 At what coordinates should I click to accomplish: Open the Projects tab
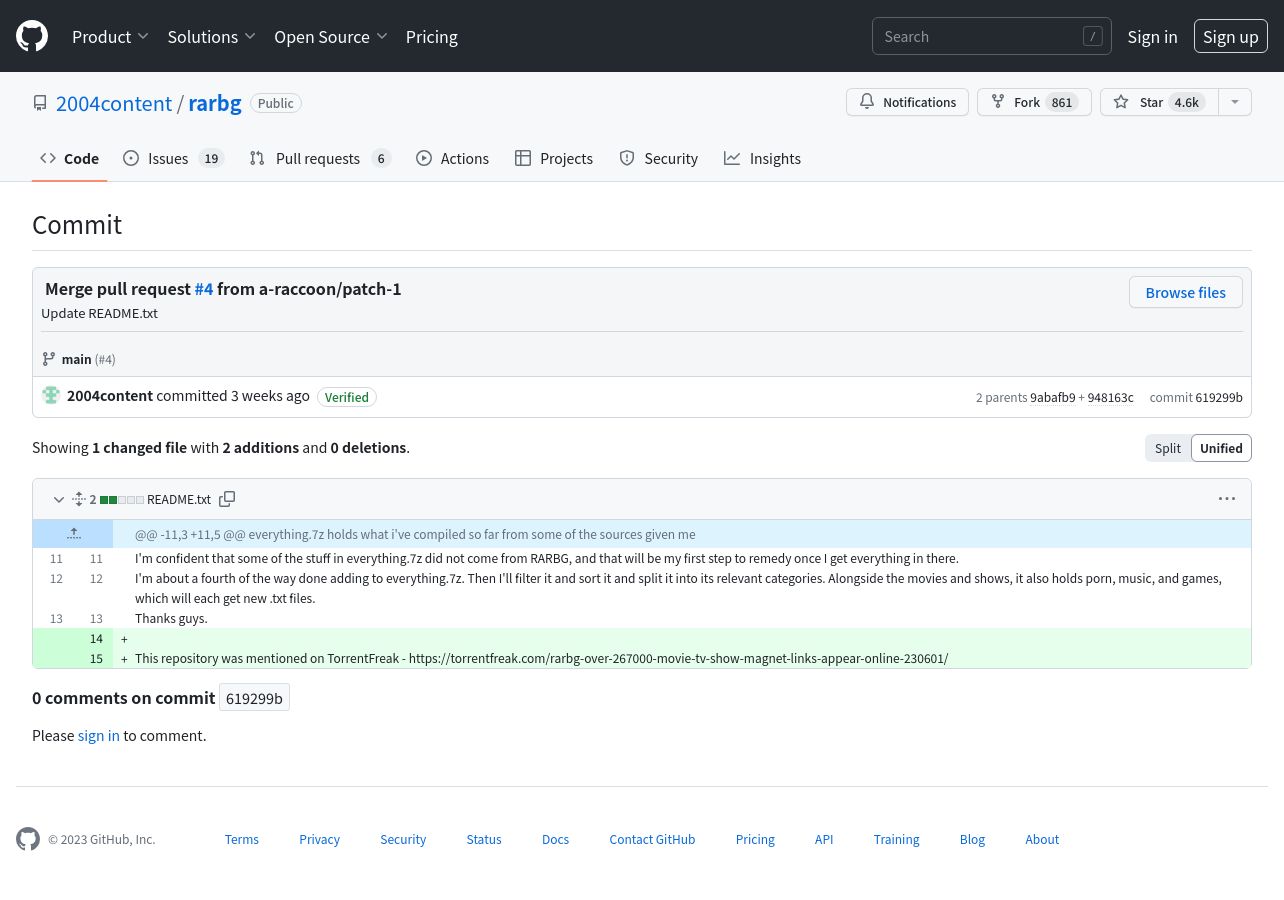[554, 158]
